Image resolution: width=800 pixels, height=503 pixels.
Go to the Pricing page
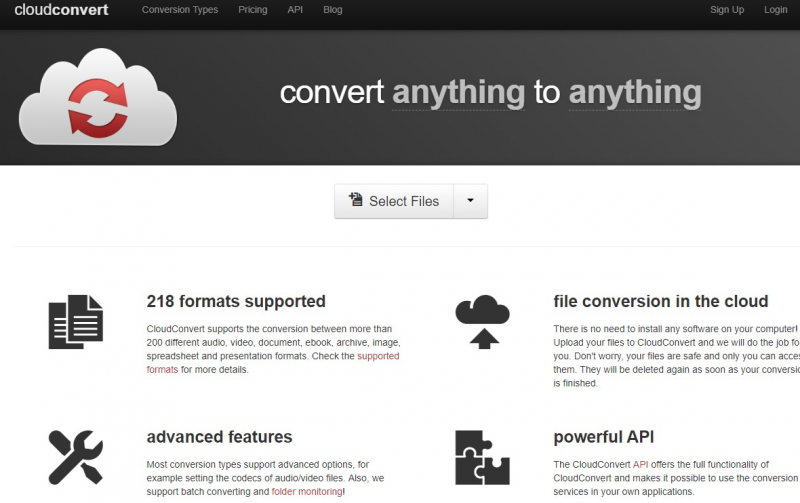click(x=253, y=10)
